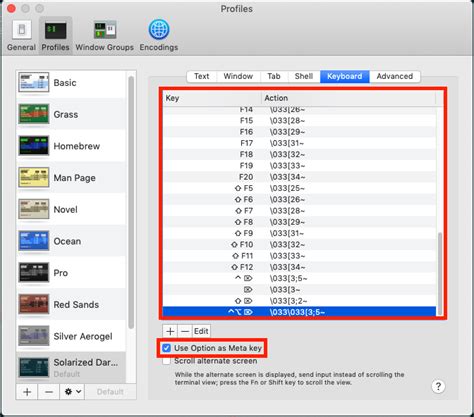Image resolution: width=474 pixels, height=417 pixels.
Task: Click the Default profile button
Action: [110, 392]
